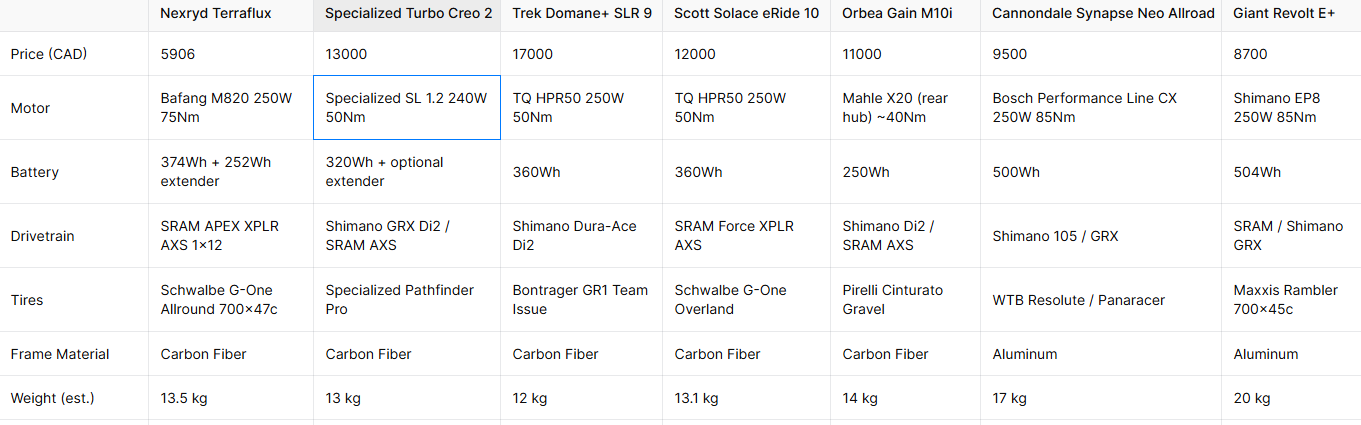Screen dimensions: 1361x425
Task: Select the WTB Resolute / Panaracer cell
Action: (x=1079, y=300)
